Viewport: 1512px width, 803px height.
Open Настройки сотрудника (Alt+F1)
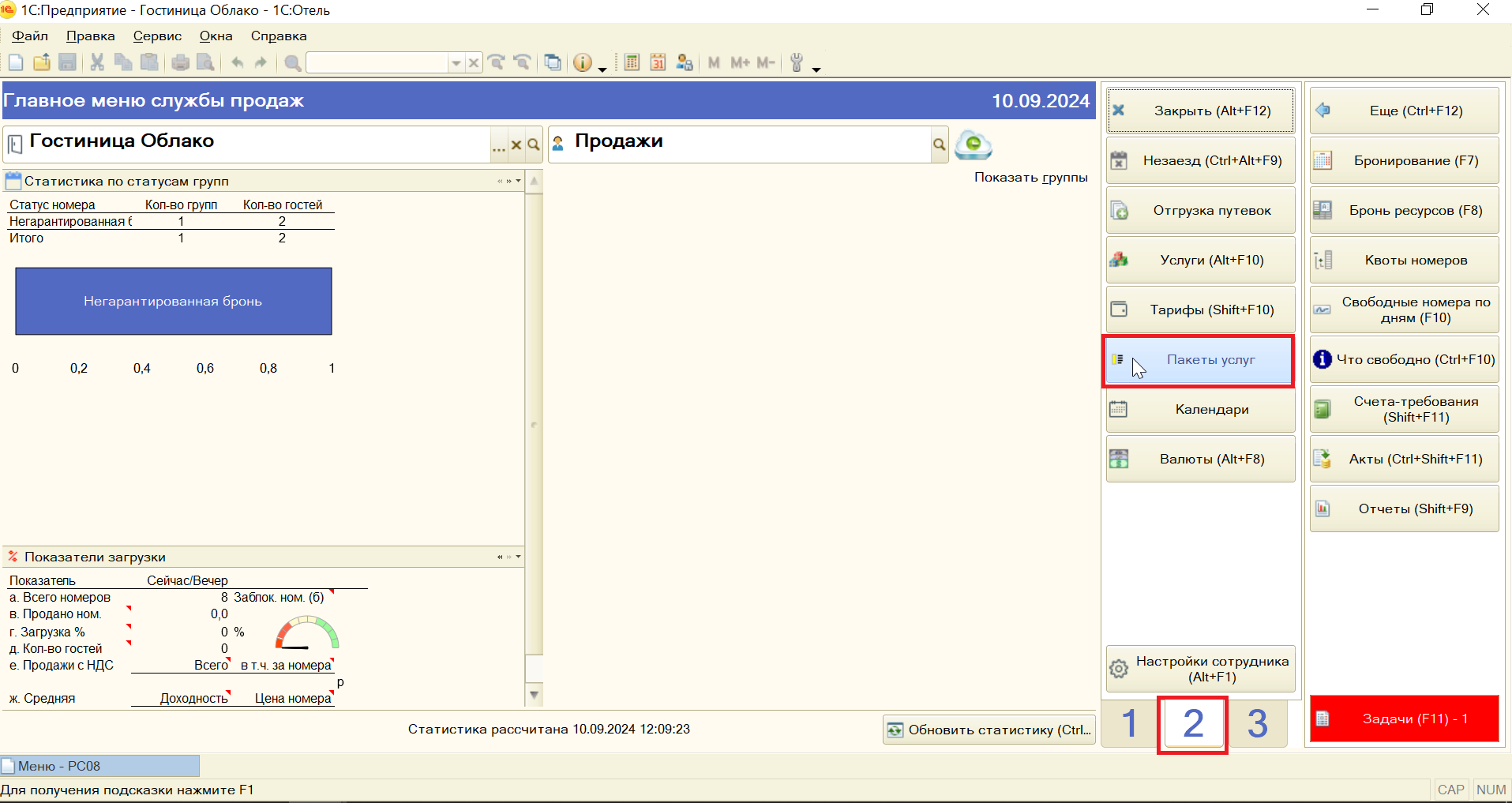[x=1201, y=669]
